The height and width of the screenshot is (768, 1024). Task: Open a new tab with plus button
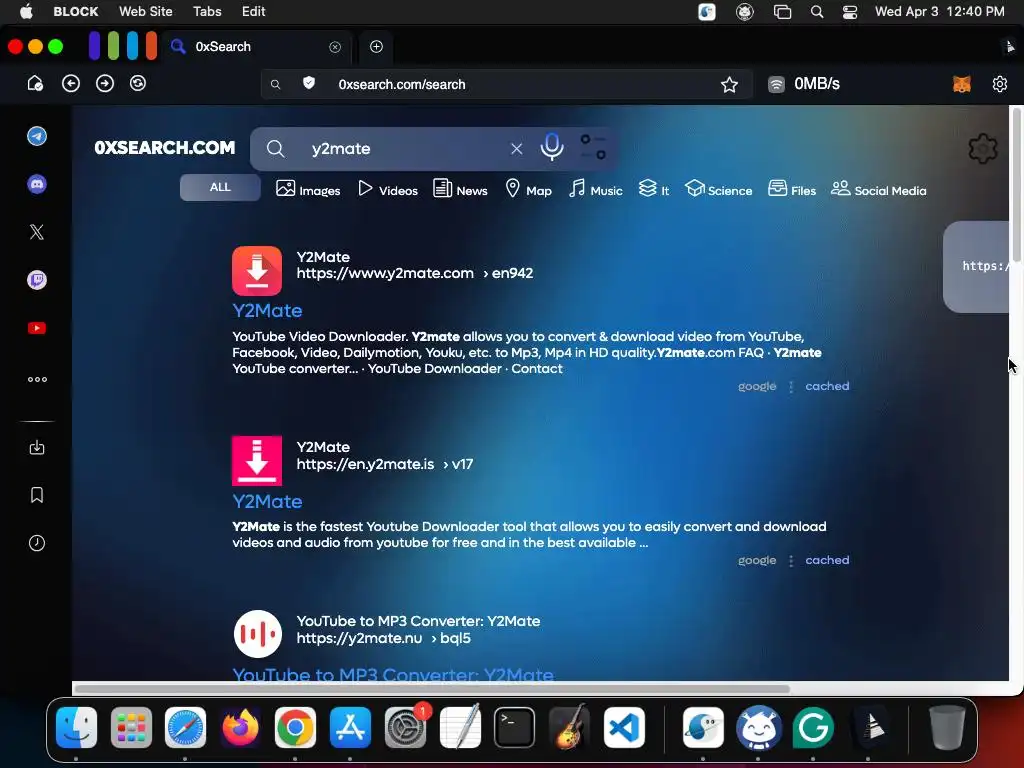(x=376, y=46)
